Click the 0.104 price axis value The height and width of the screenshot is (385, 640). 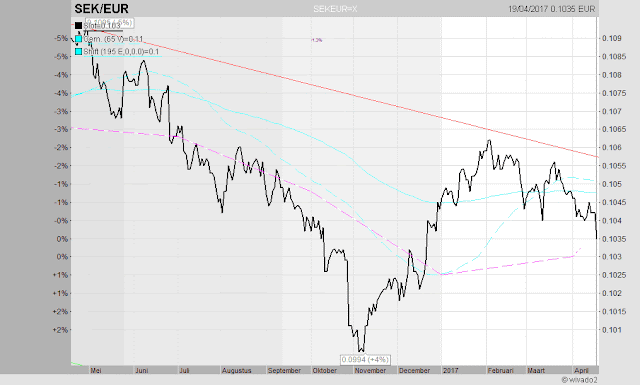[612, 220]
